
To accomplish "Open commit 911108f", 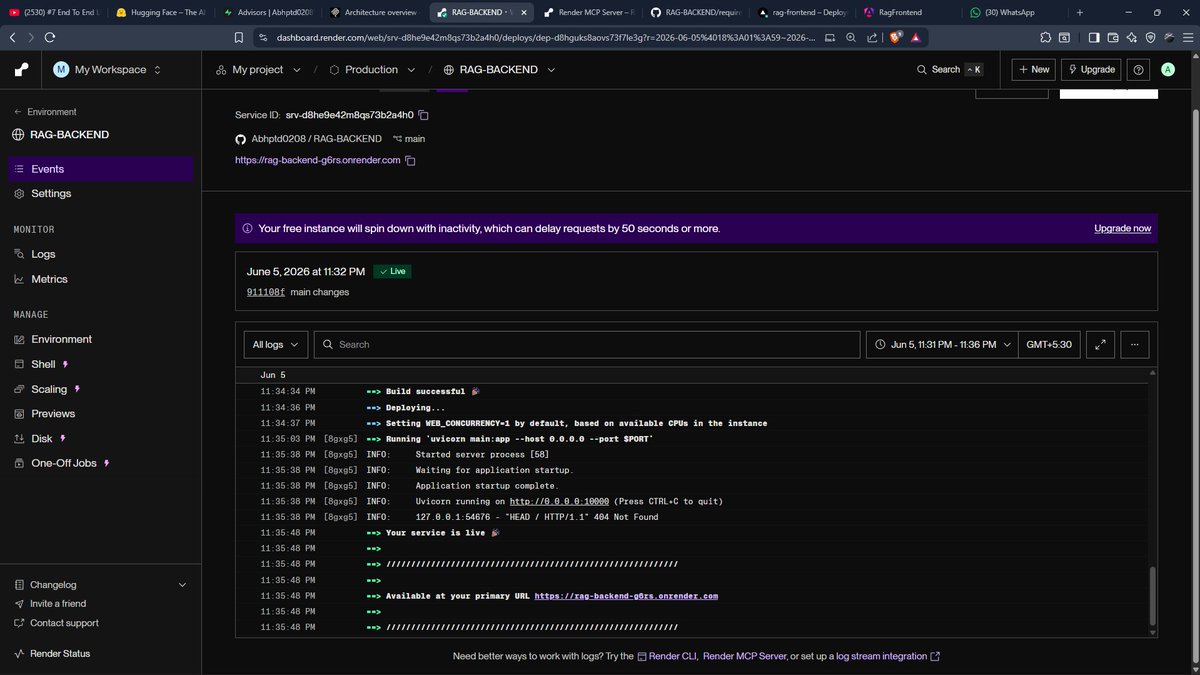I will pos(266,292).
